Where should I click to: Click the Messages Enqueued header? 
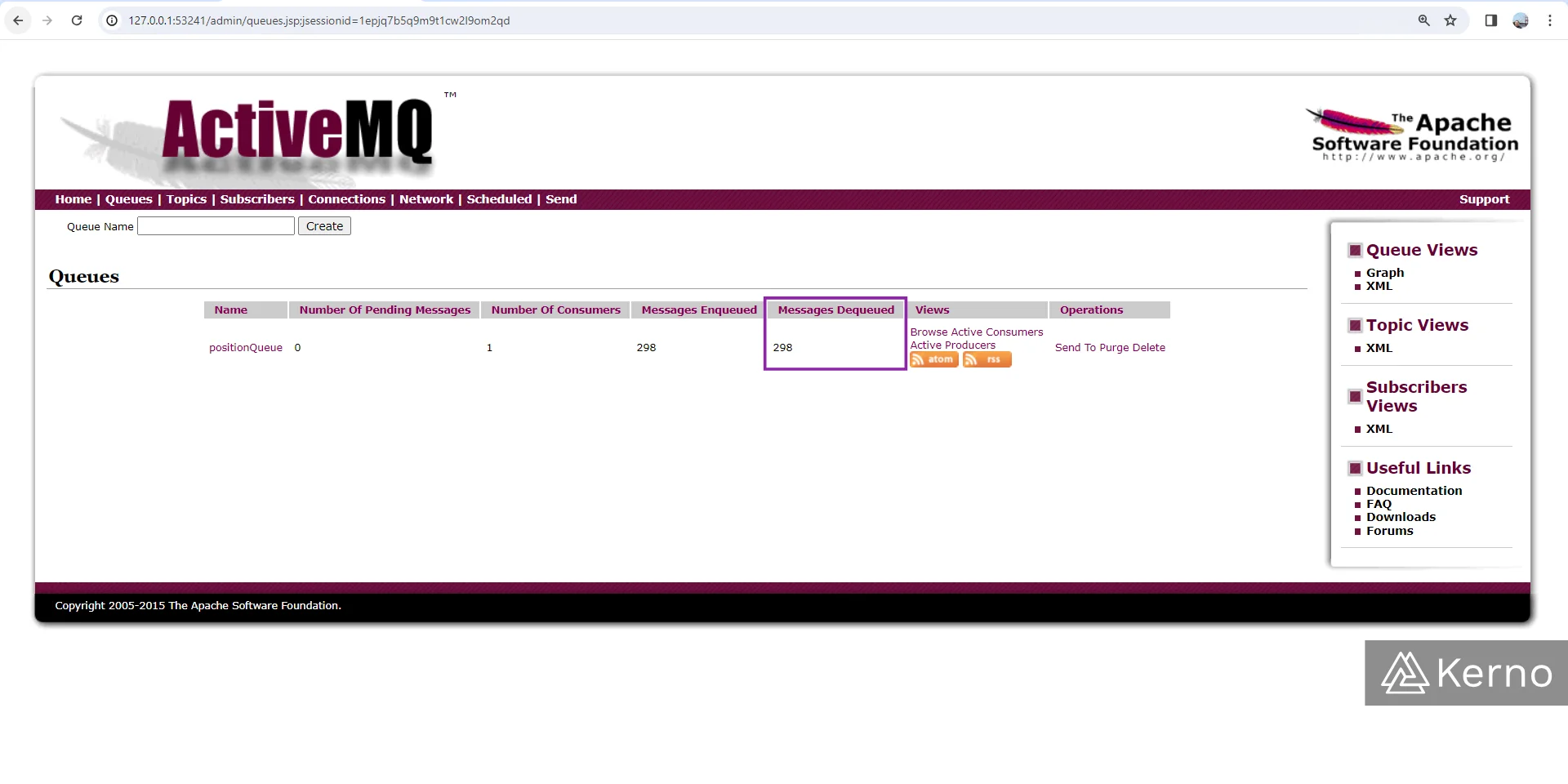[699, 310]
